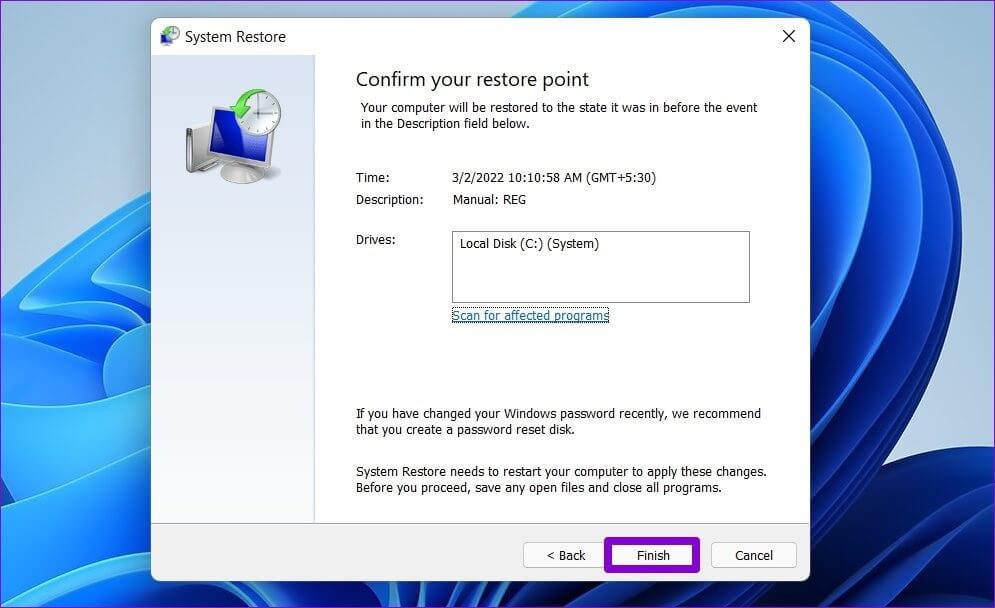Click the 'Your computer will be restored' paragraph
This screenshot has height=608, width=995.
(558, 116)
